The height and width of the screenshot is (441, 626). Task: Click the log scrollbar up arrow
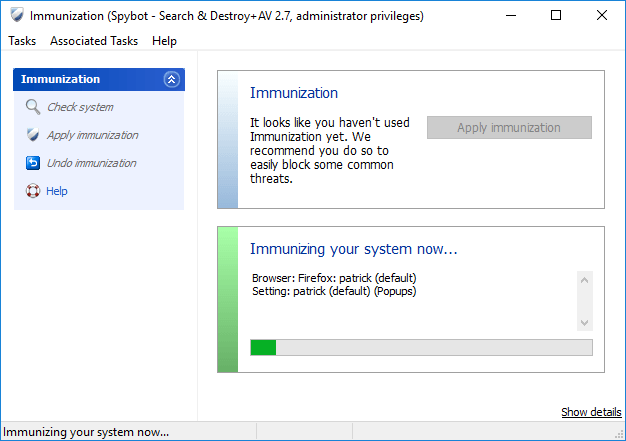click(x=585, y=280)
